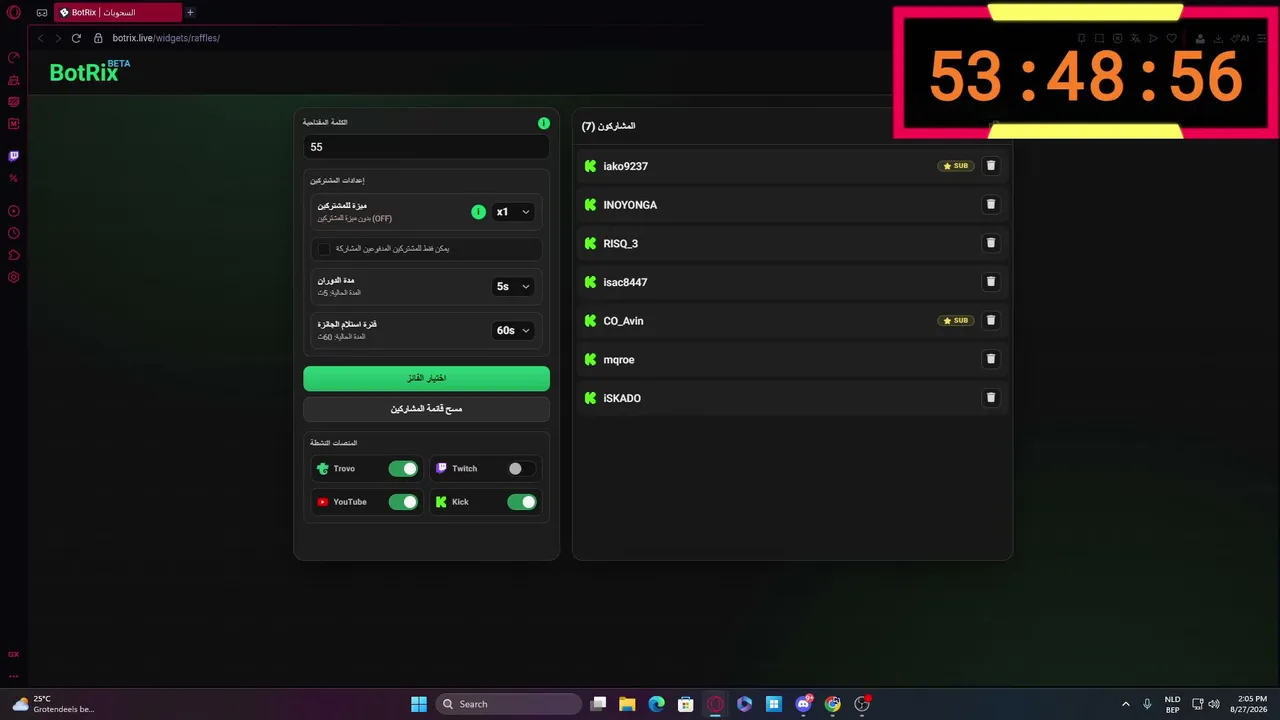Turn off the YouTube platform toggle
The width and height of the screenshot is (1280, 720).
coord(403,502)
